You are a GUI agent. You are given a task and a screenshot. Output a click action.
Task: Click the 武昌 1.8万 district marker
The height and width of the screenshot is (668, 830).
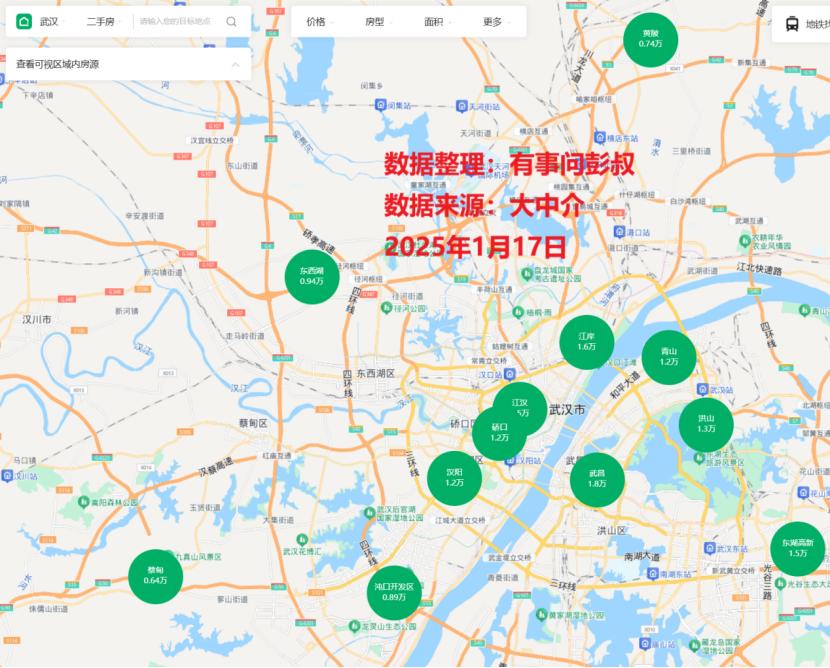pyautogui.click(x=597, y=478)
